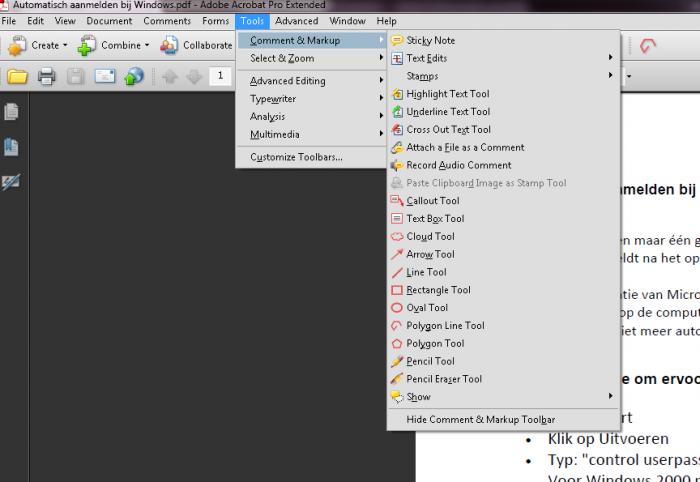The height and width of the screenshot is (482, 700).
Task: Open the Window menu
Action: point(347,21)
